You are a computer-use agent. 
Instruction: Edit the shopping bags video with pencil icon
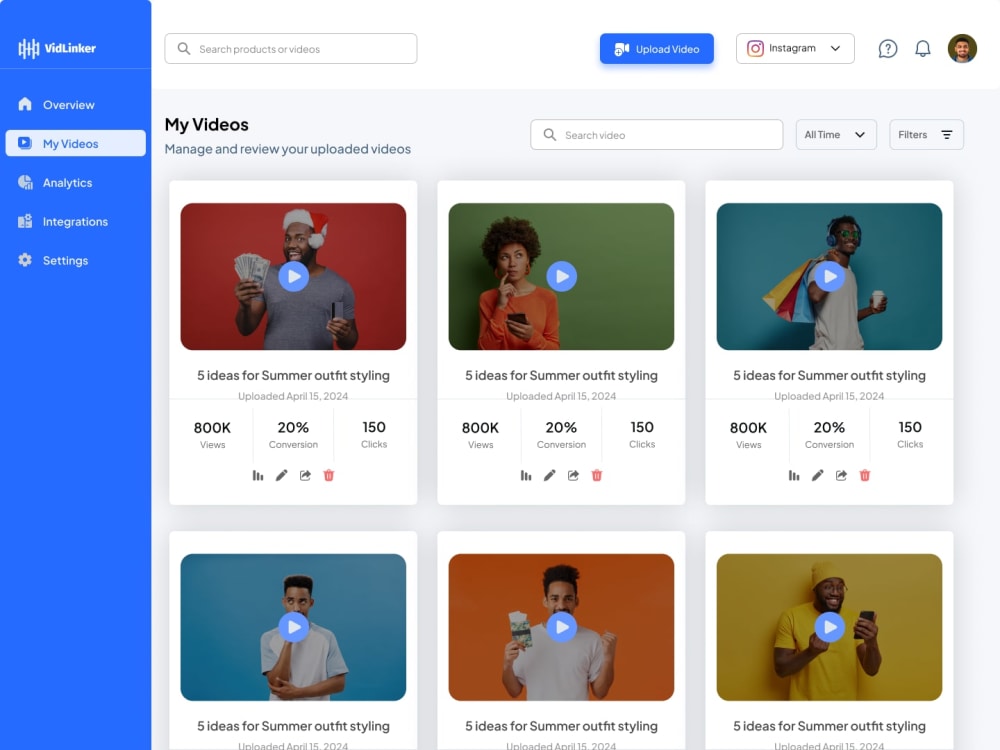(x=818, y=476)
